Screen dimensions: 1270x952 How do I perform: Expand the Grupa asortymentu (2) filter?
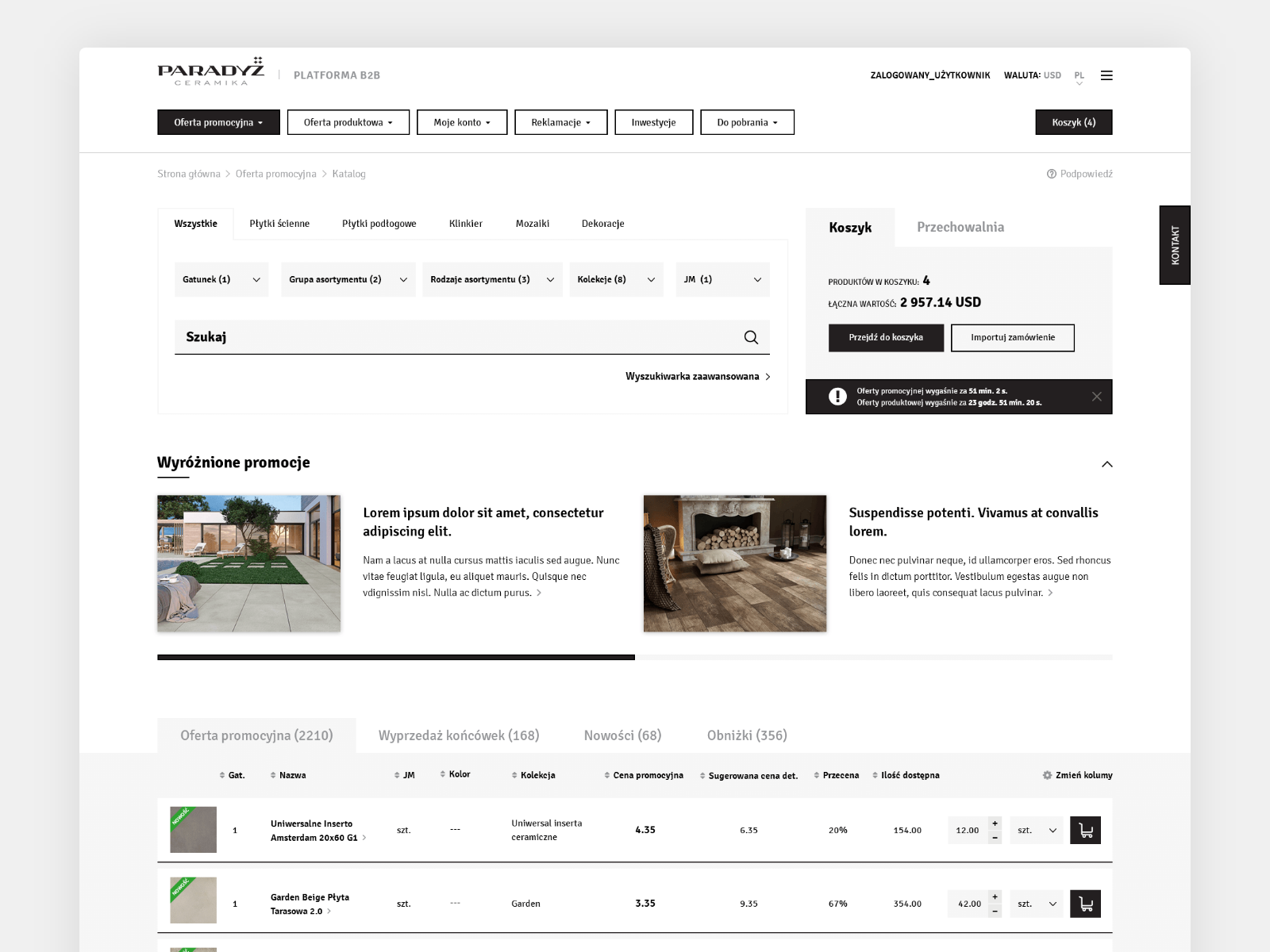pos(348,279)
